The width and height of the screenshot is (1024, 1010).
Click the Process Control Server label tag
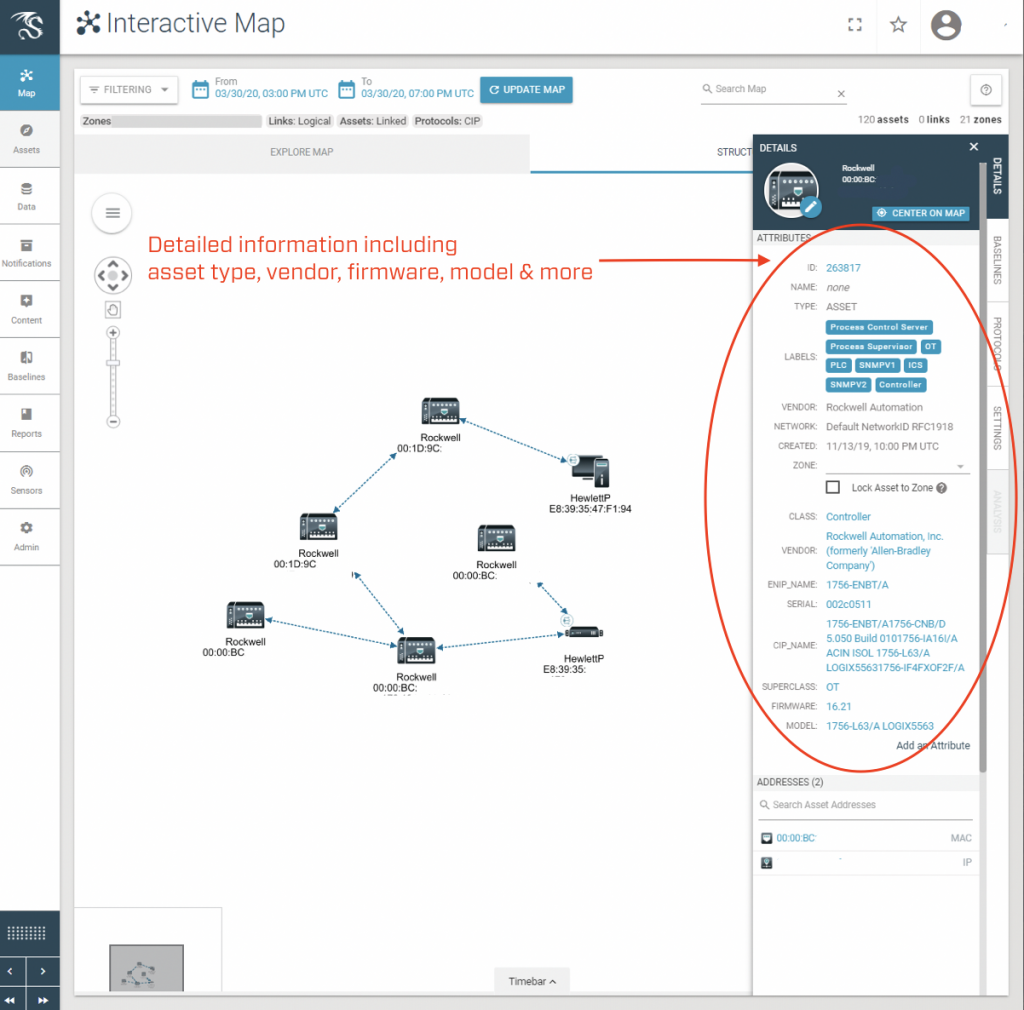tap(879, 327)
